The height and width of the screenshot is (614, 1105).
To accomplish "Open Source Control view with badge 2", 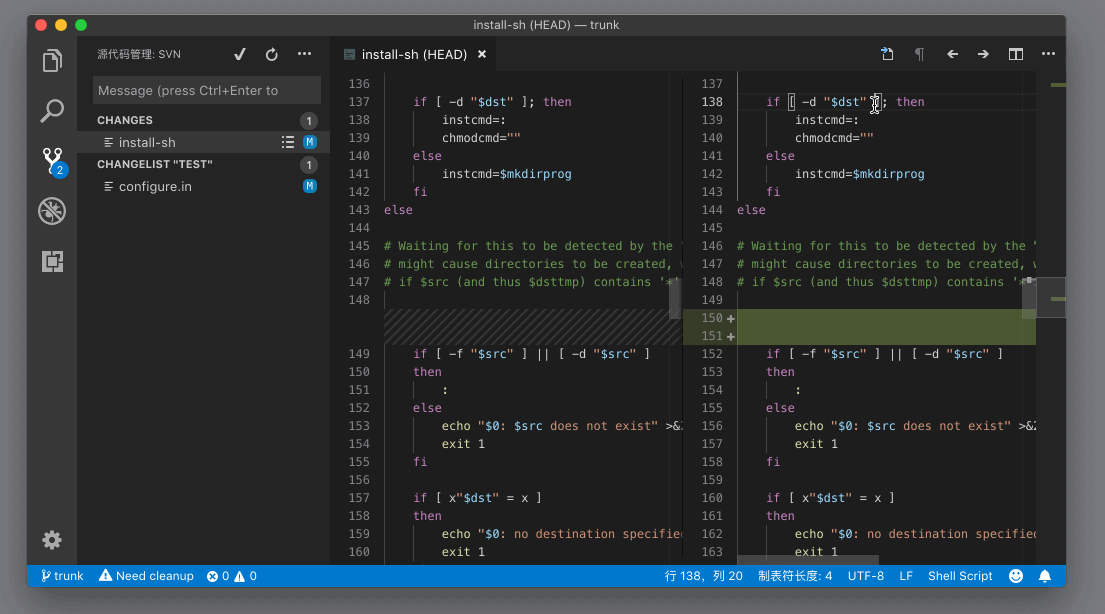I will pyautogui.click(x=52, y=160).
